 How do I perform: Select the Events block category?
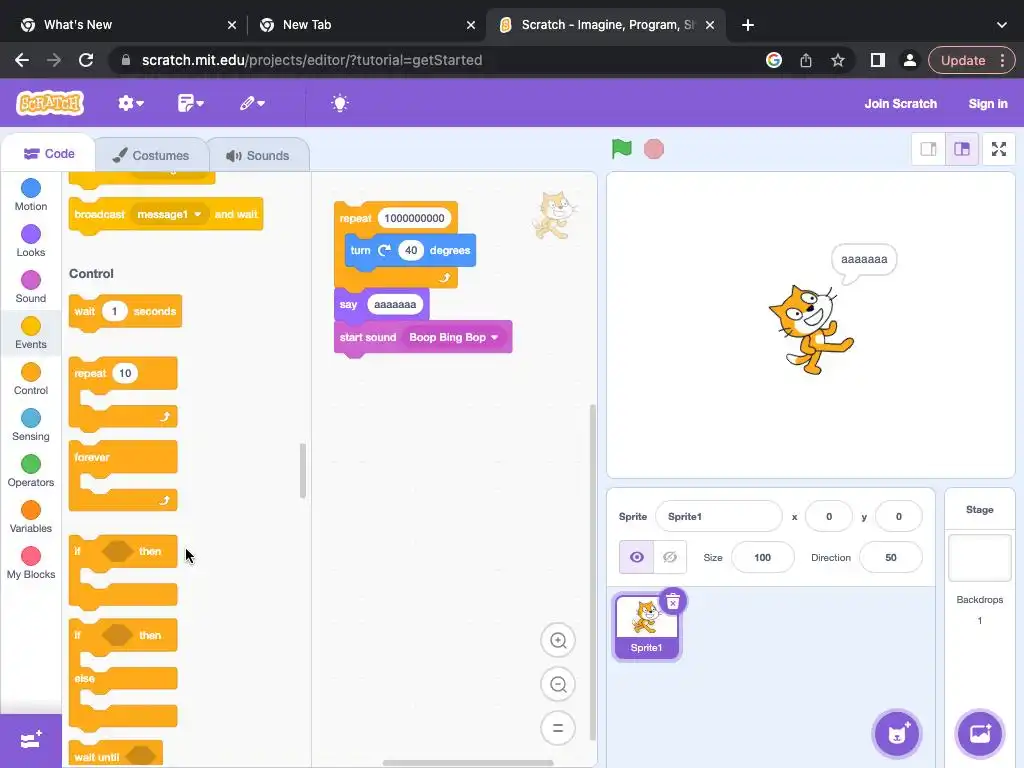click(31, 333)
